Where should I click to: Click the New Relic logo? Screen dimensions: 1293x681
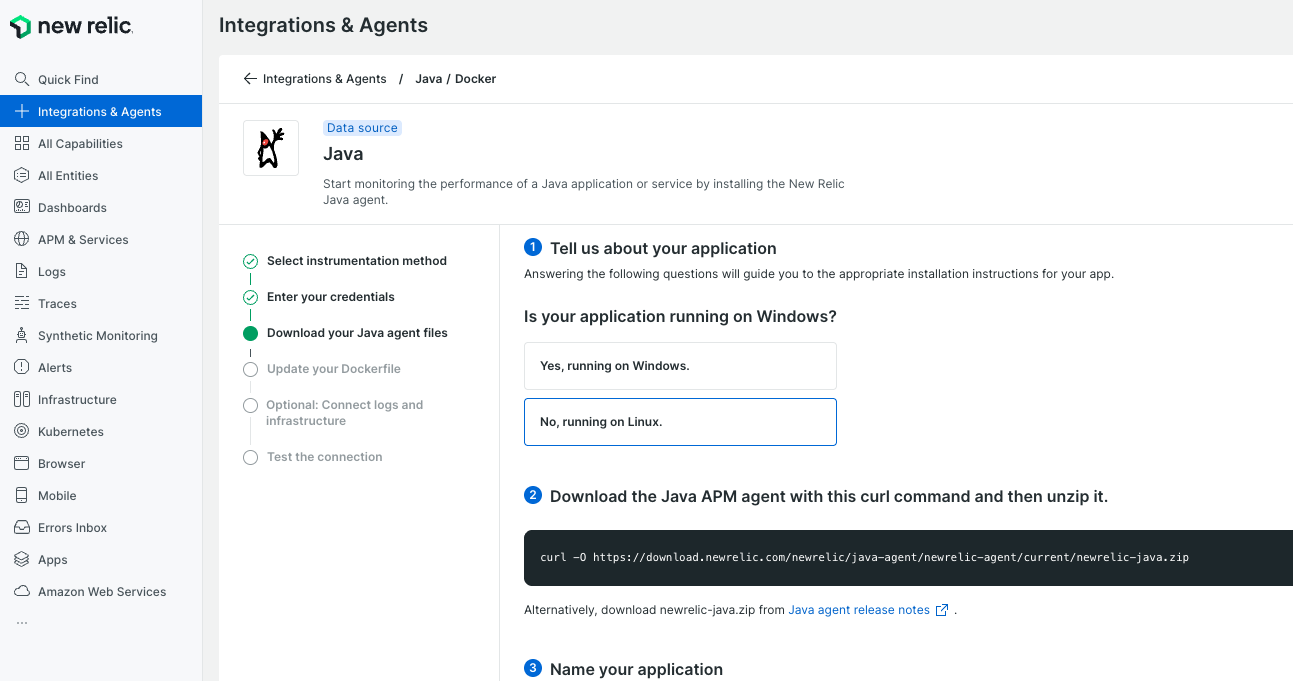pyautogui.click(x=71, y=26)
